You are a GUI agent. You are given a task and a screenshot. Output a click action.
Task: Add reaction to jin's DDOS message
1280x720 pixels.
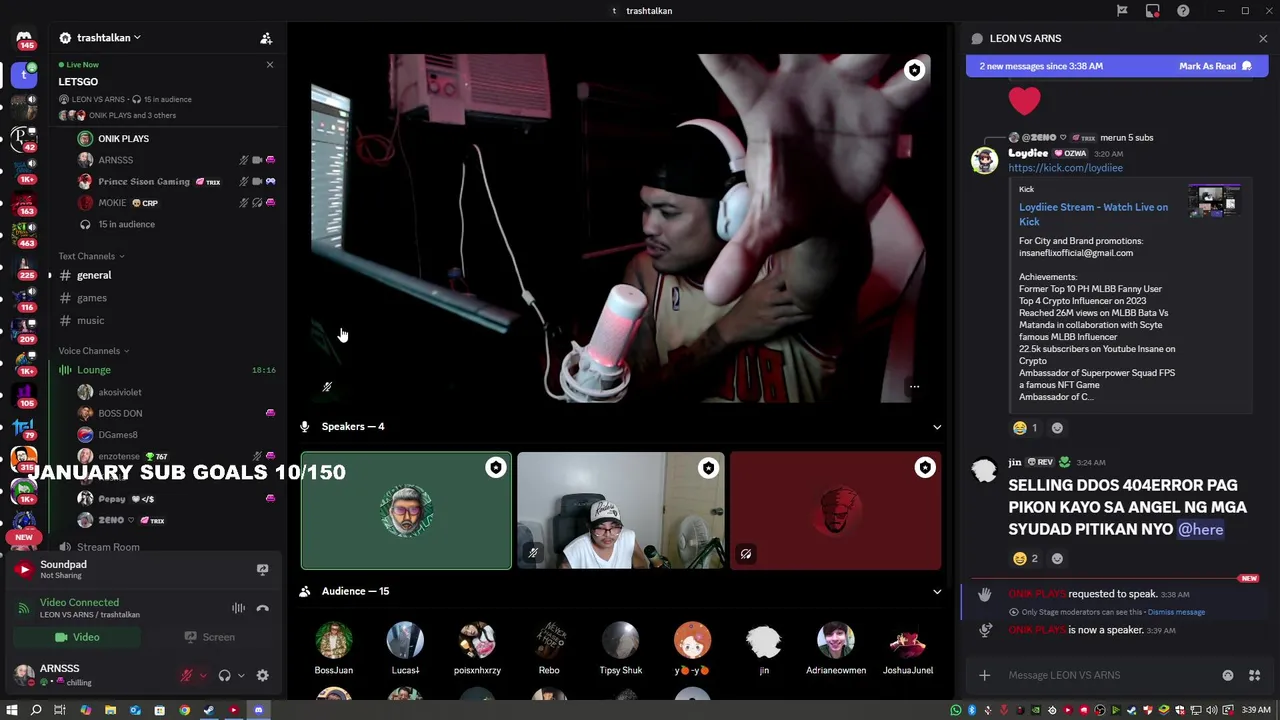click(1057, 559)
